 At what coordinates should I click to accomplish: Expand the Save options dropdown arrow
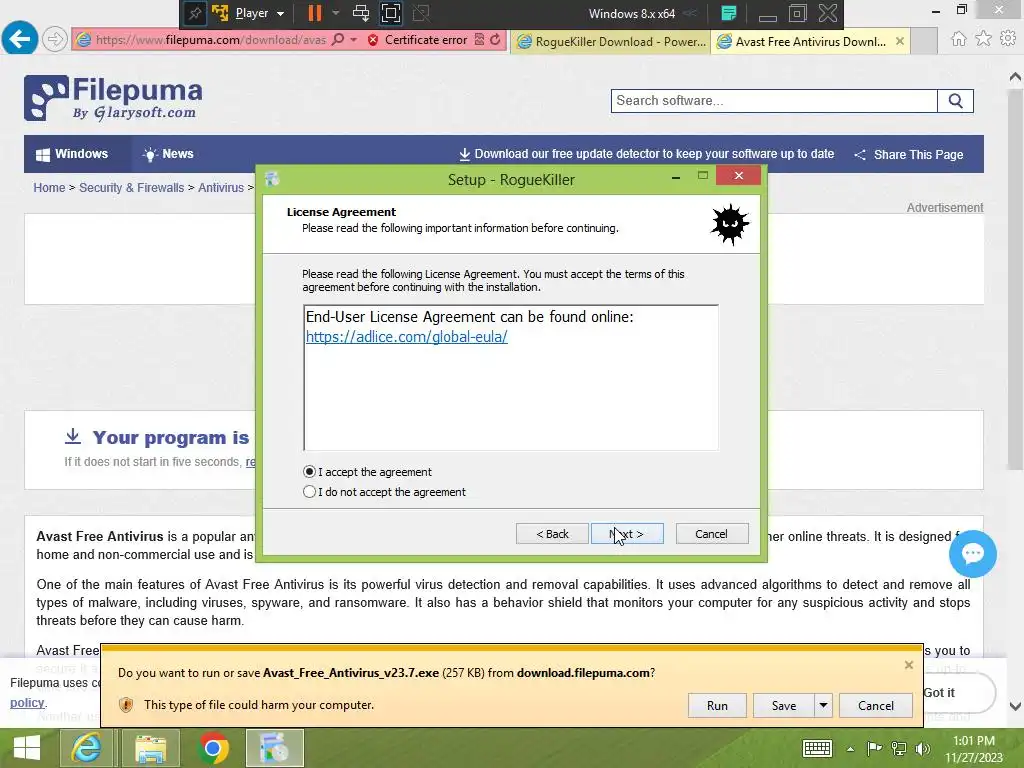click(x=823, y=705)
